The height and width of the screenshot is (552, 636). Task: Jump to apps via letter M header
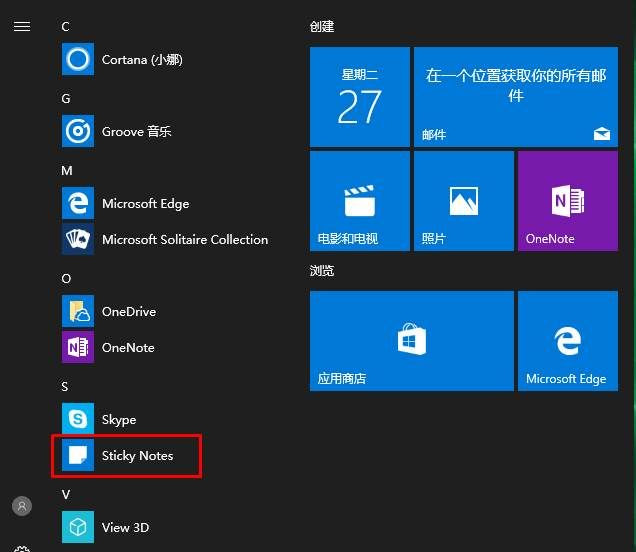pos(67,171)
